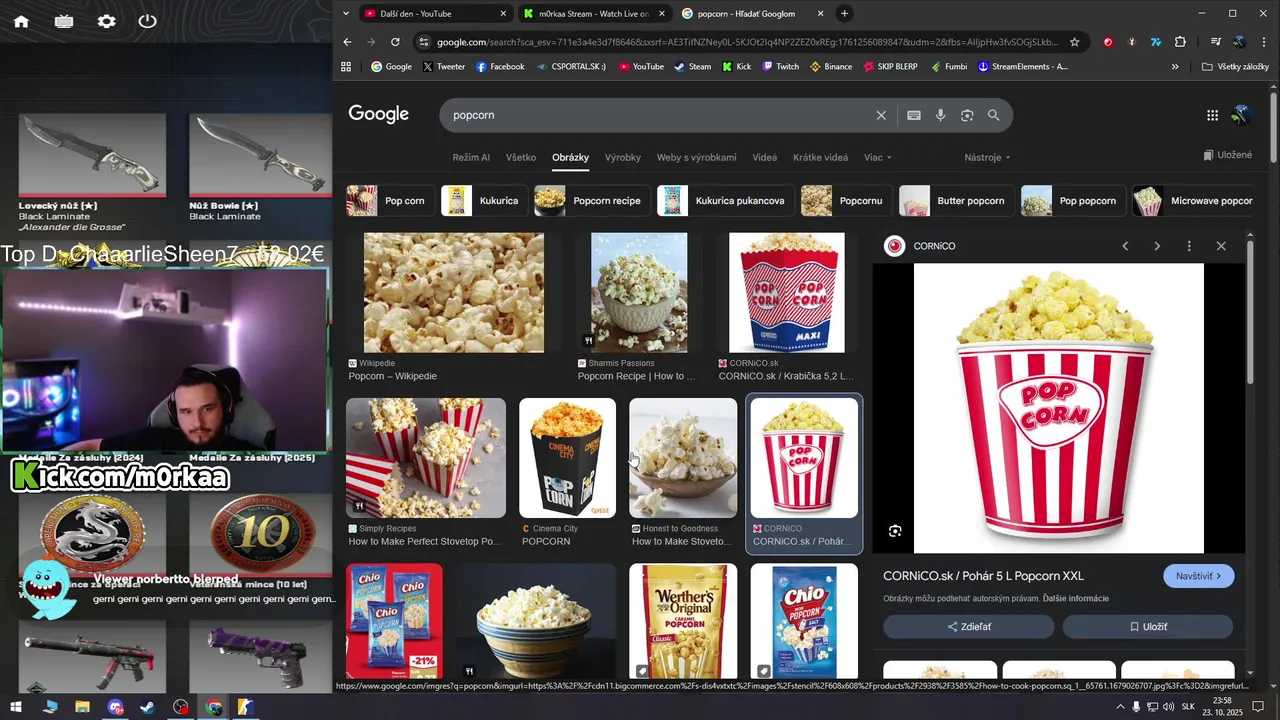Click the Lens icon on the preview image
This screenshot has height=720, width=1280.
coord(895,531)
